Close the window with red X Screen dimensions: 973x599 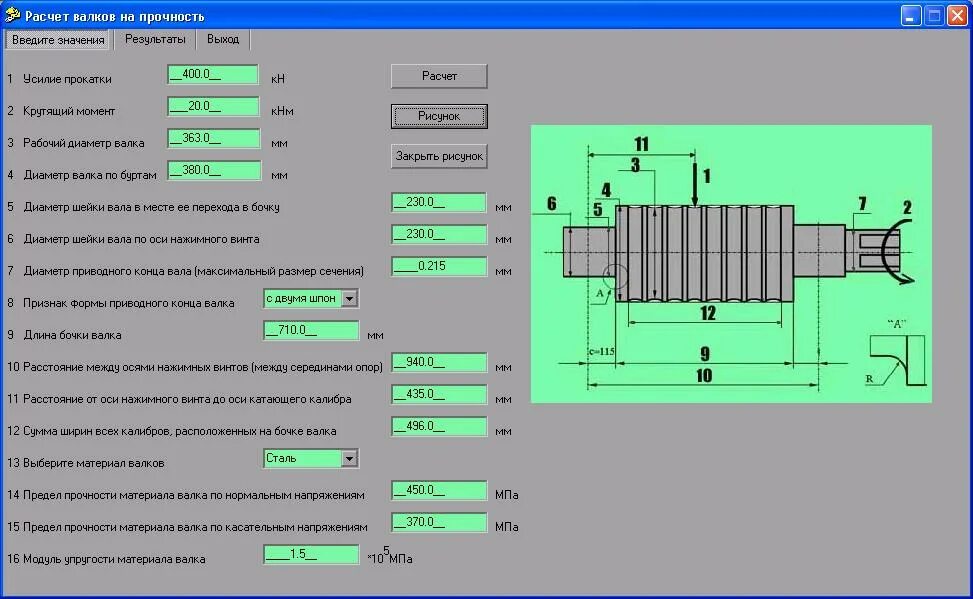[x=956, y=16]
